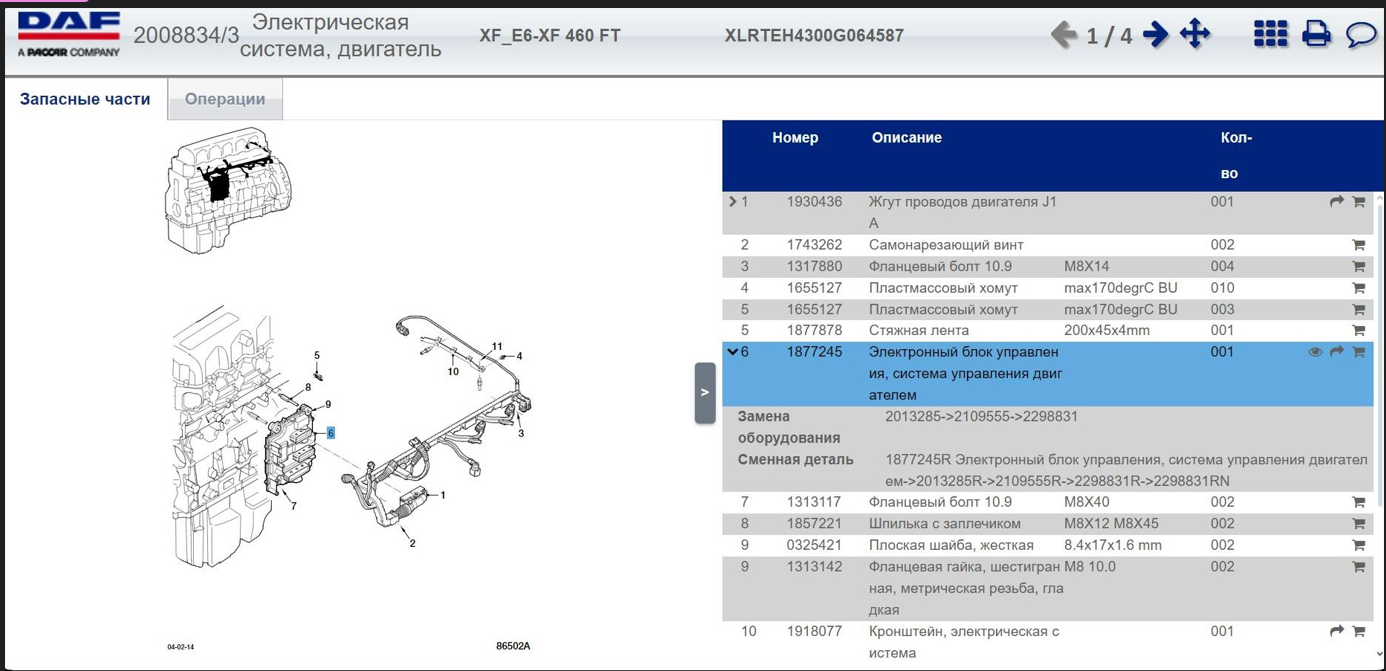Click callout 11 on the diagram
The height and width of the screenshot is (671, 1386).
pos(497,347)
